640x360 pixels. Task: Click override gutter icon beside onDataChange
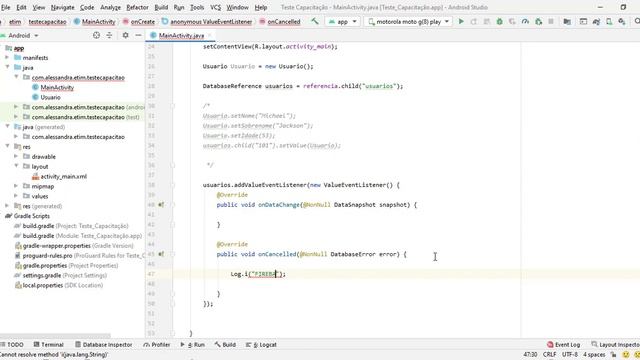click(161, 205)
